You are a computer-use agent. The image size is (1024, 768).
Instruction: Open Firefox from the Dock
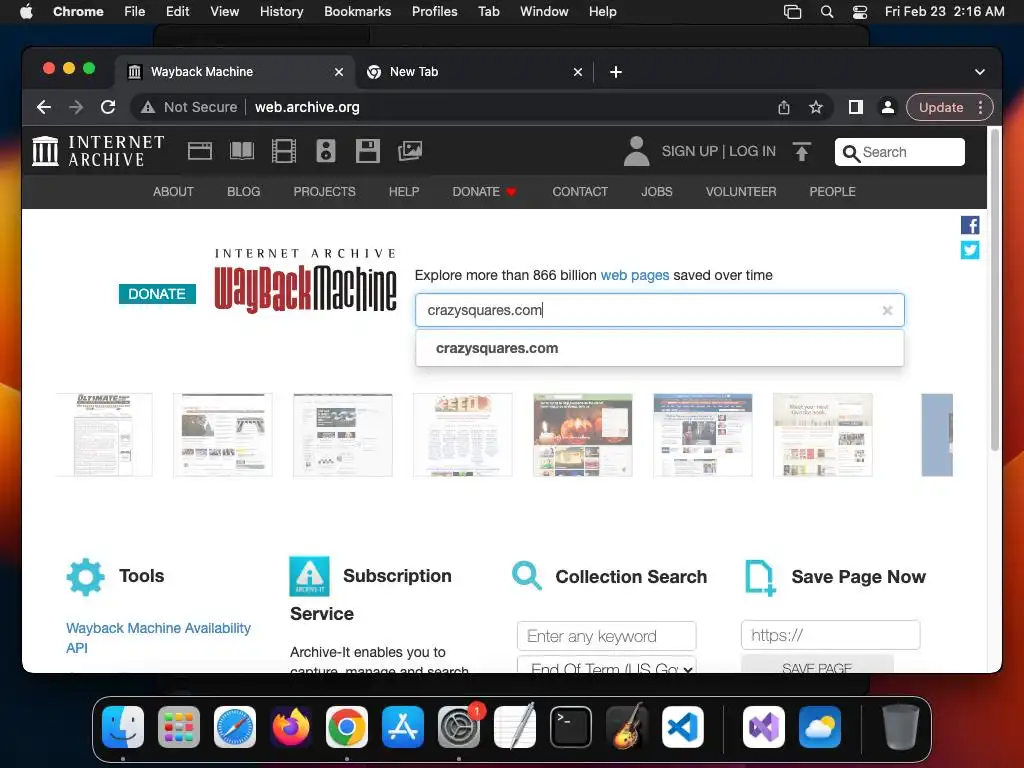click(x=291, y=727)
